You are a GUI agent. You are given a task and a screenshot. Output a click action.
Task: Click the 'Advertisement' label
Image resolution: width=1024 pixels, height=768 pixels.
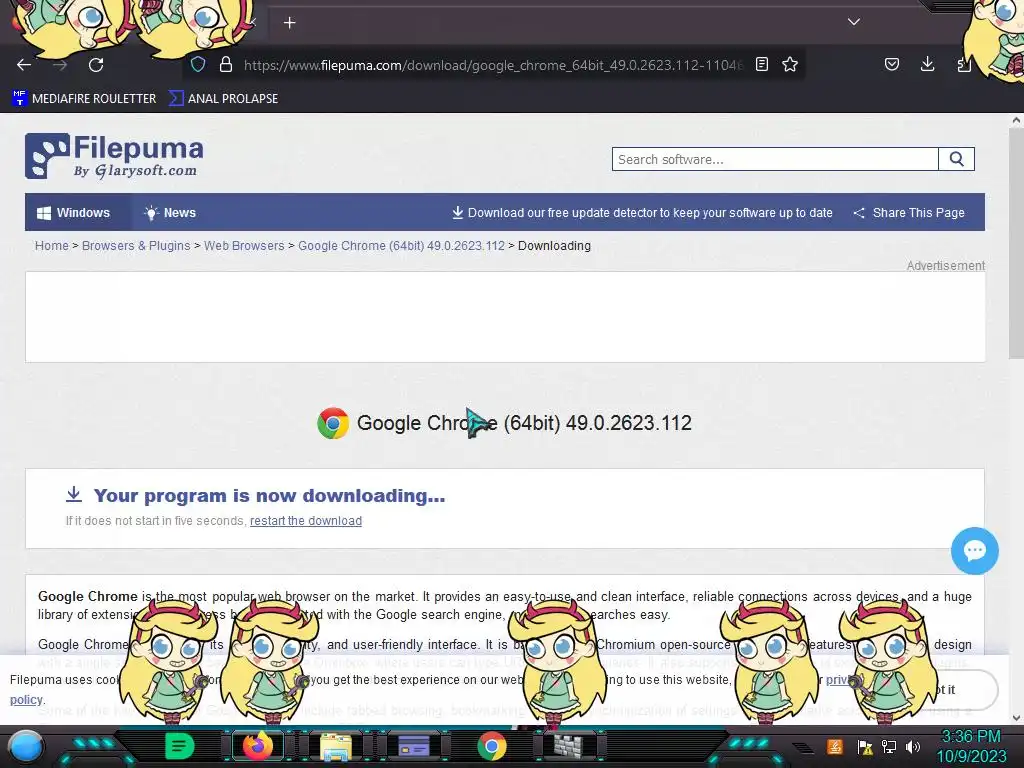pos(946,266)
